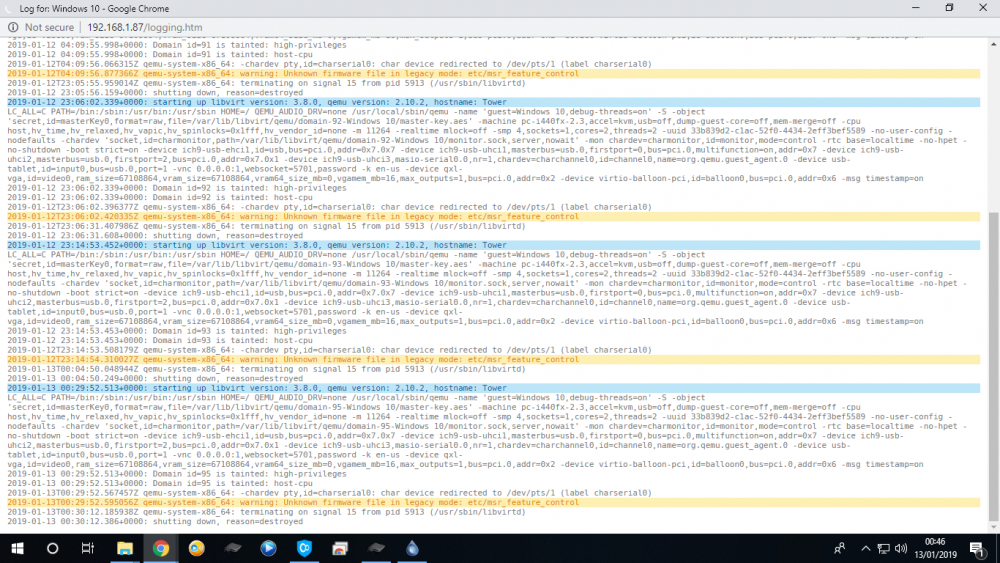The width and height of the screenshot is (1000, 563).
Task: Click the Not secure site info icon
Action: 13,27
